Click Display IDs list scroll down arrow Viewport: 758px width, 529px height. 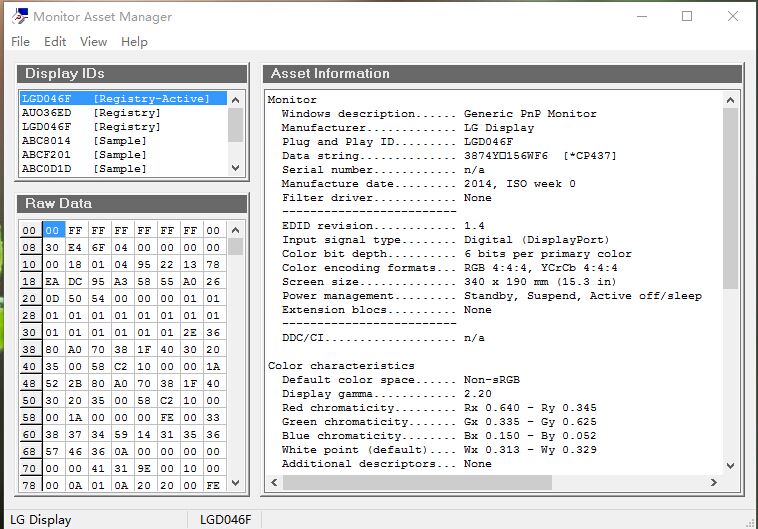pyautogui.click(x=235, y=168)
